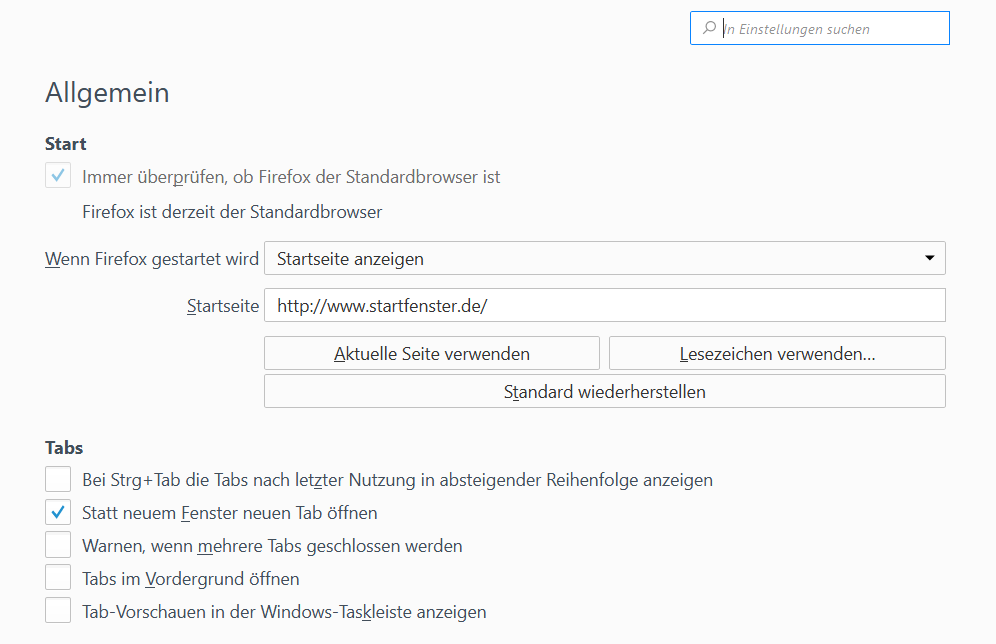Focus the 'In Einstellungen suchen' search field
The height and width of the screenshot is (644, 996).
pyautogui.click(x=830, y=29)
